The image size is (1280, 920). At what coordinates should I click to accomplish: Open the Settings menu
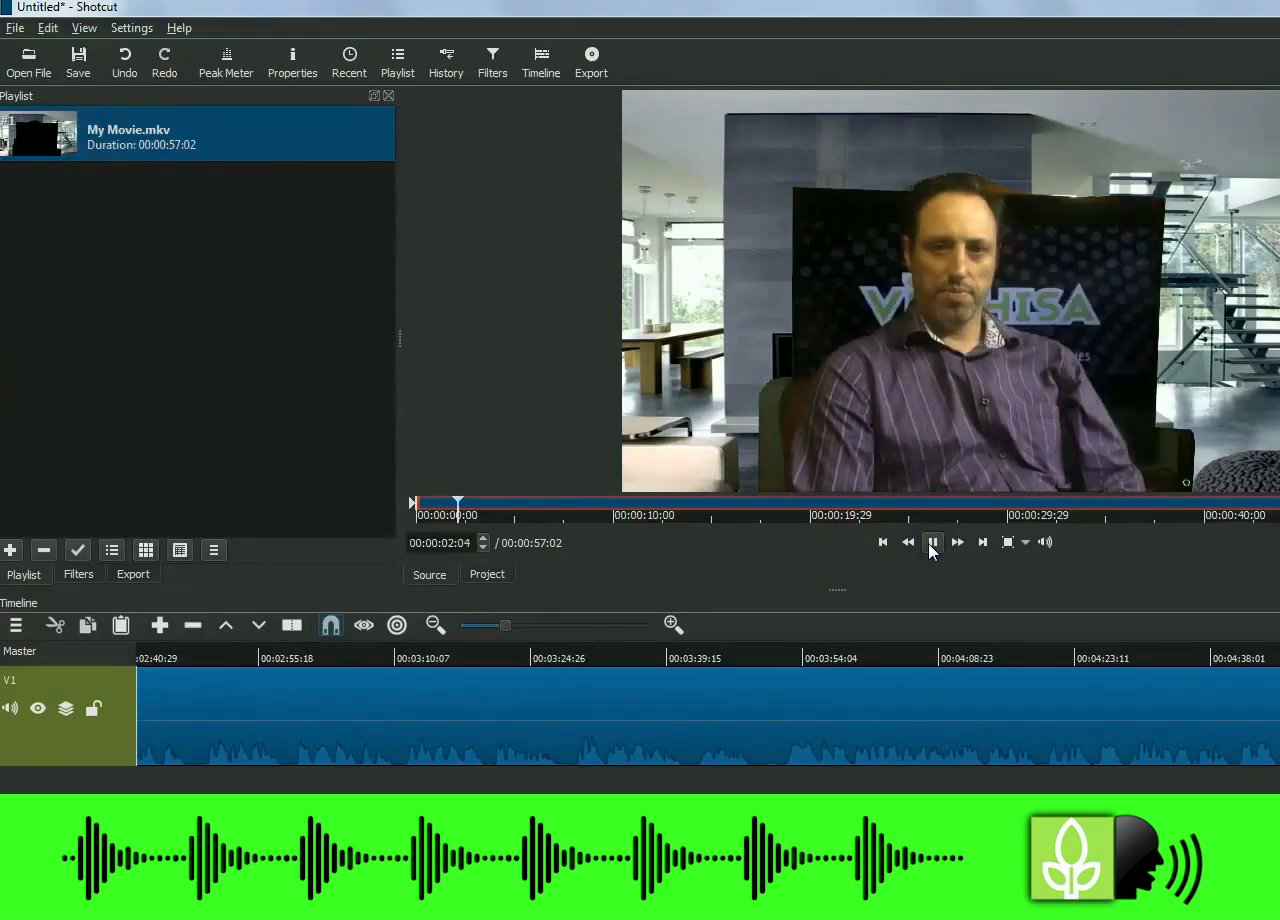click(131, 28)
